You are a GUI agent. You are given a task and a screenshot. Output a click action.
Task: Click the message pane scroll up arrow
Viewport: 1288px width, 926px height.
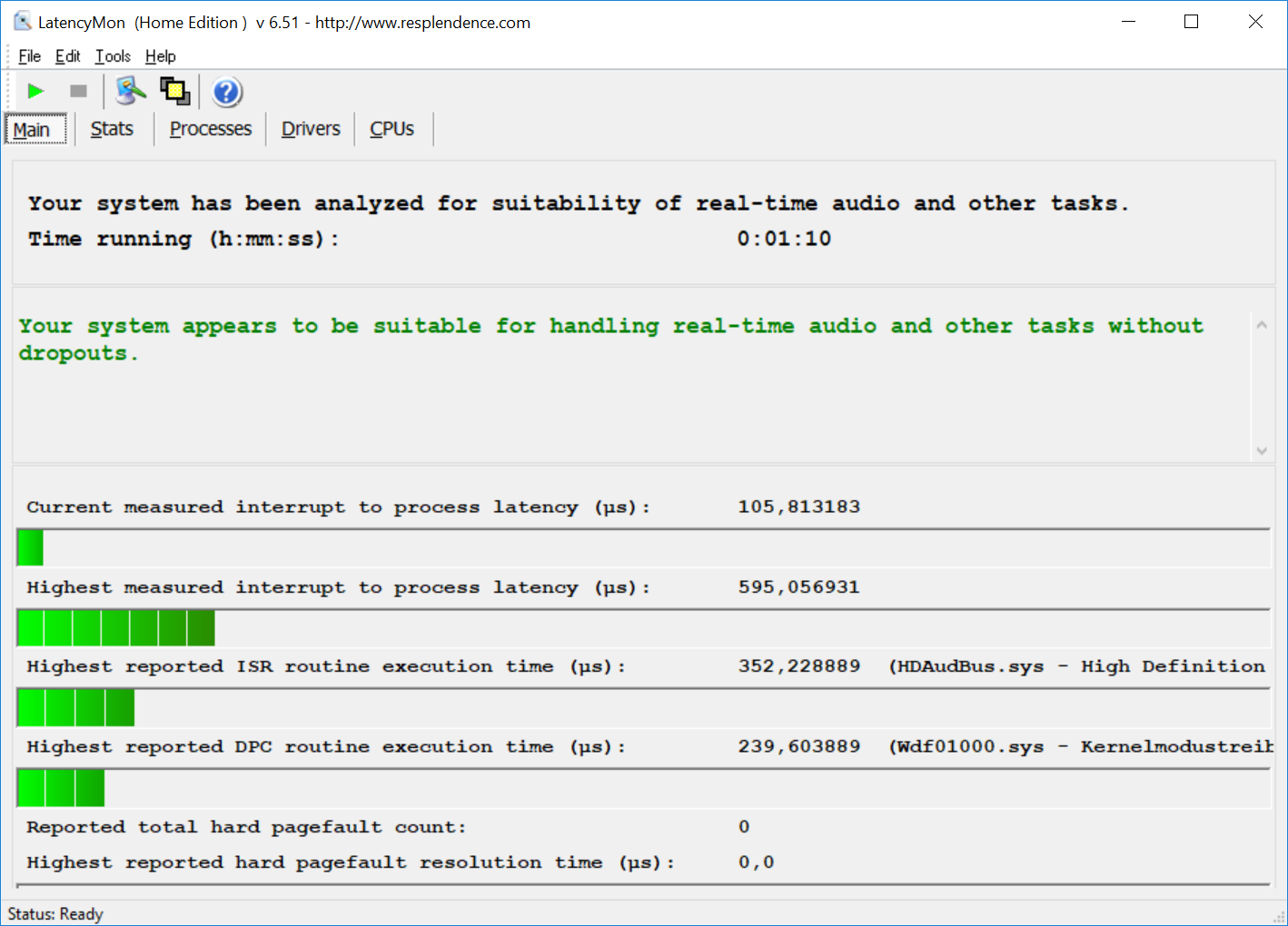[x=1262, y=325]
